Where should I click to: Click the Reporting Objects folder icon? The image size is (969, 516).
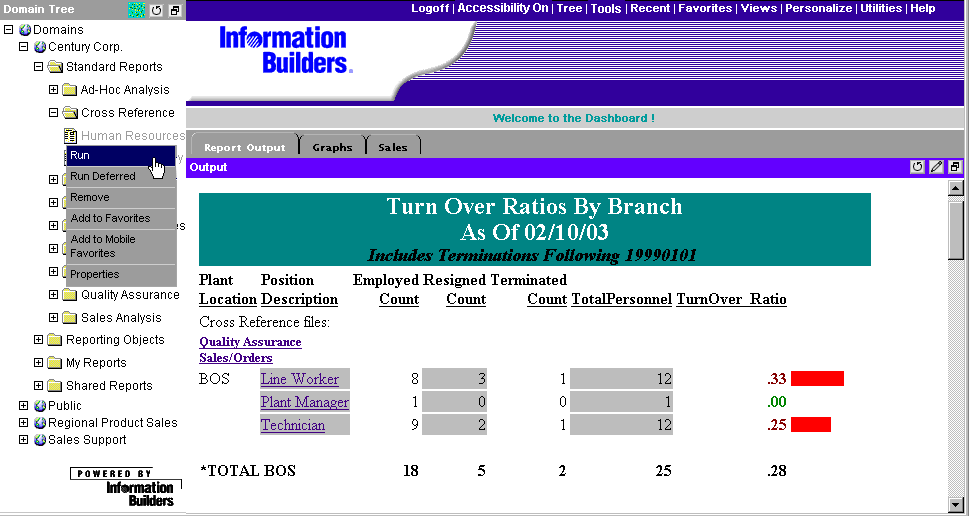55,340
